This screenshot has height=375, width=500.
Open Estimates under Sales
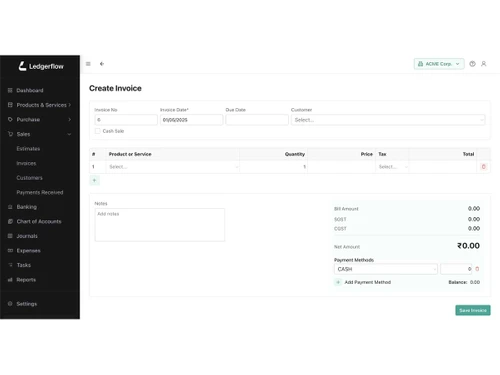[28, 149]
